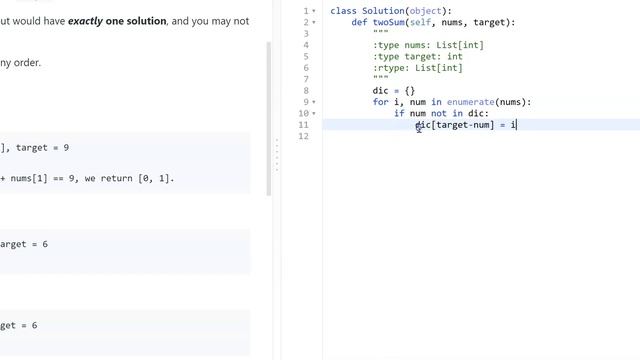Click 'Solution' in the class definition
Screen dimensions: 640x360
tap(383, 11)
